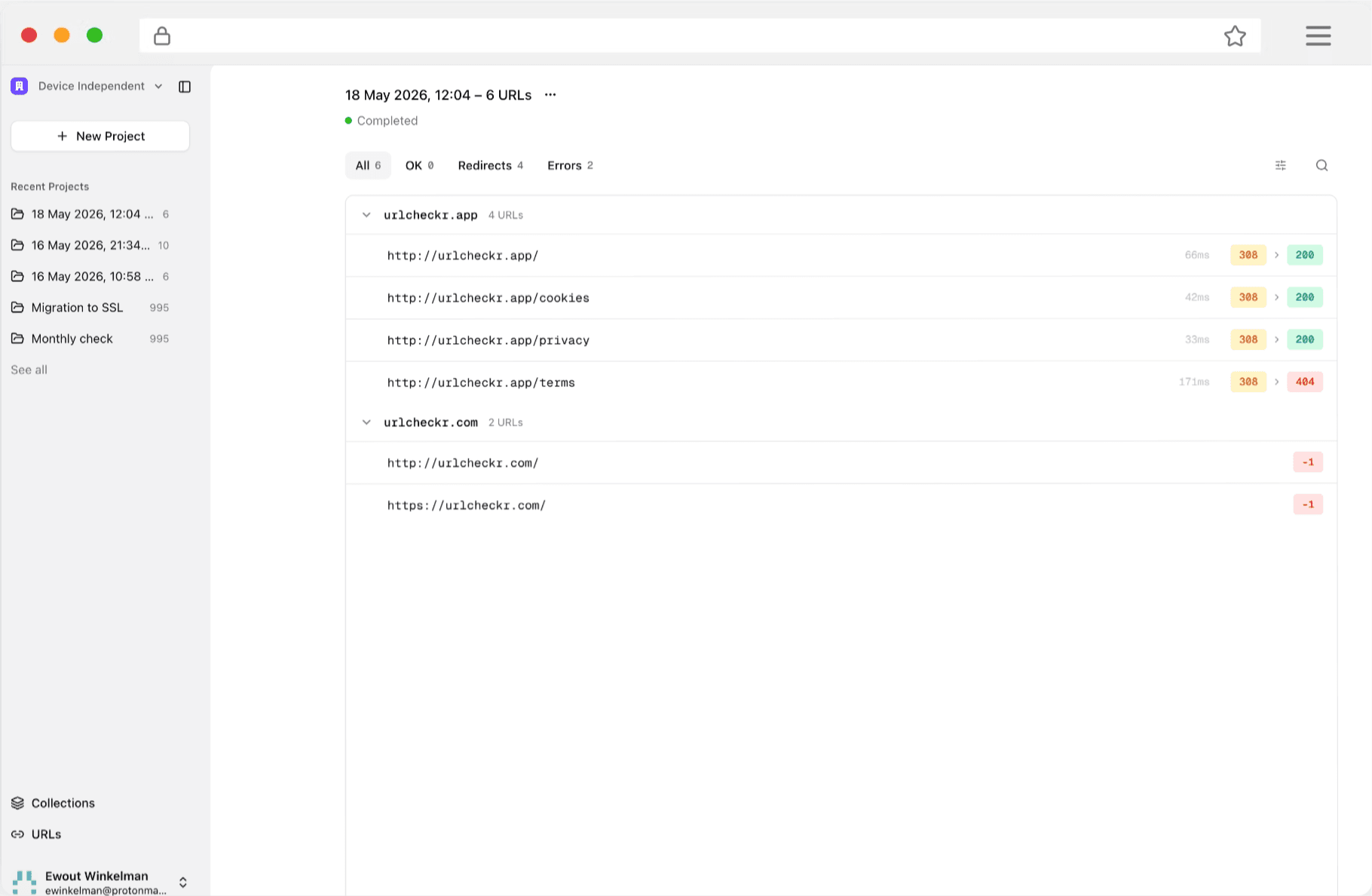Select the http://urlcheckr.com/ row
The image size is (1372, 896).
pyautogui.click(x=841, y=462)
